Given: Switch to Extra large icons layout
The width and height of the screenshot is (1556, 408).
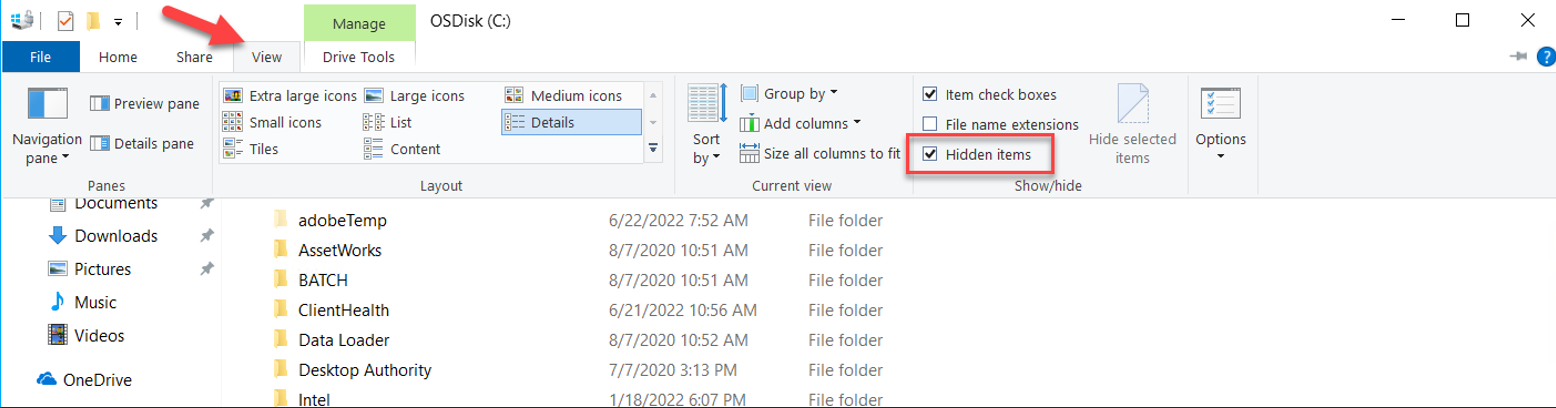Looking at the screenshot, I should click(x=290, y=96).
